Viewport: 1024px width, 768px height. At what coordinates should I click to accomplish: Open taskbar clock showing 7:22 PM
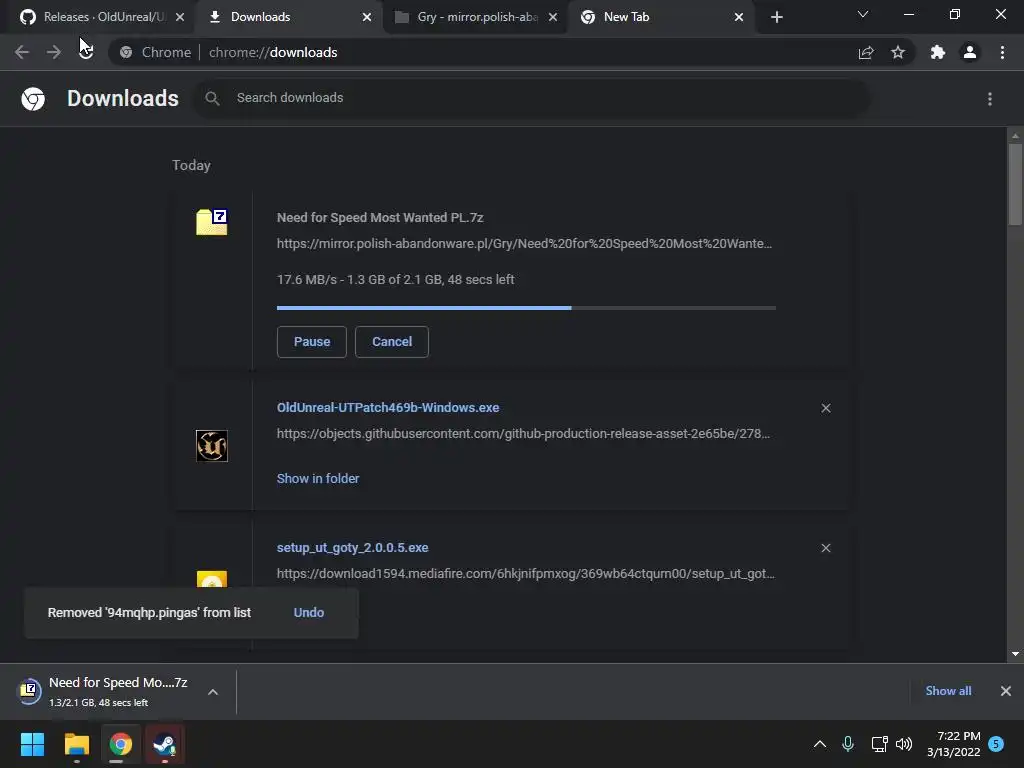[953, 744]
